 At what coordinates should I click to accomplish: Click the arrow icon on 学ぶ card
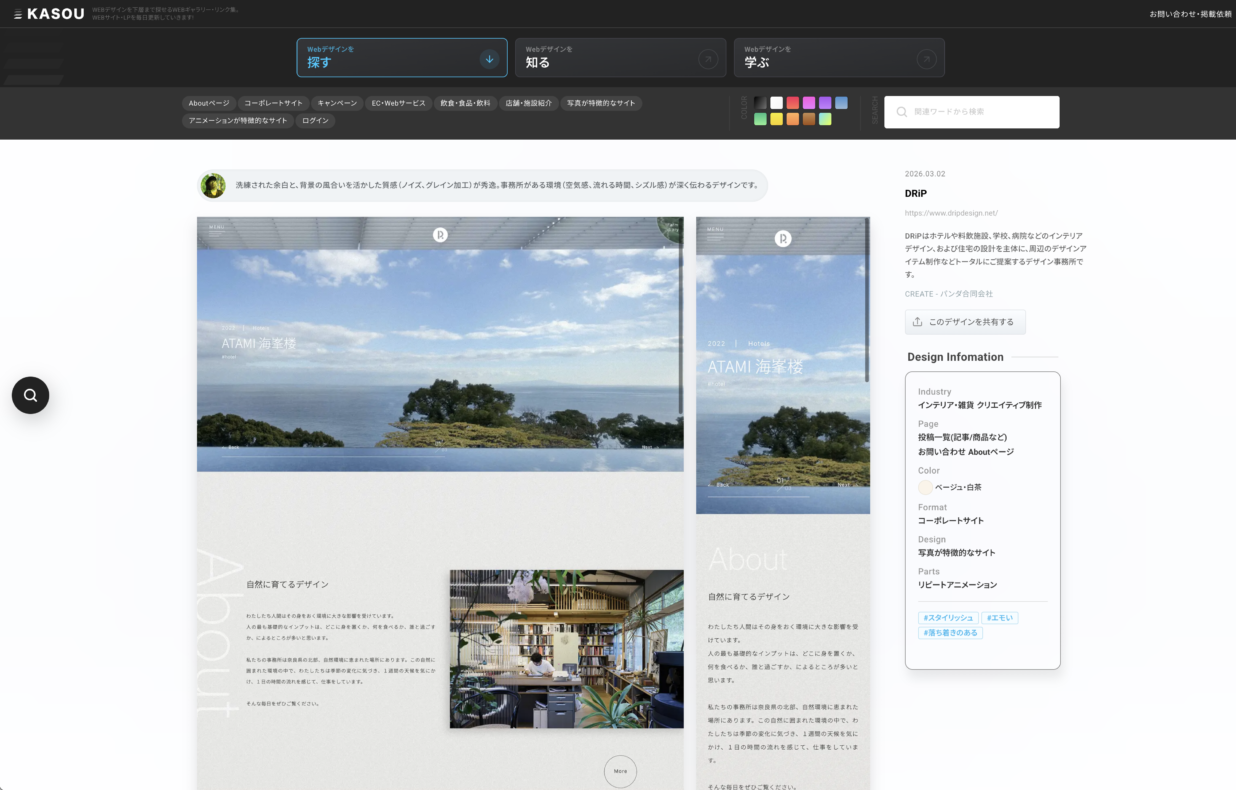(x=927, y=59)
